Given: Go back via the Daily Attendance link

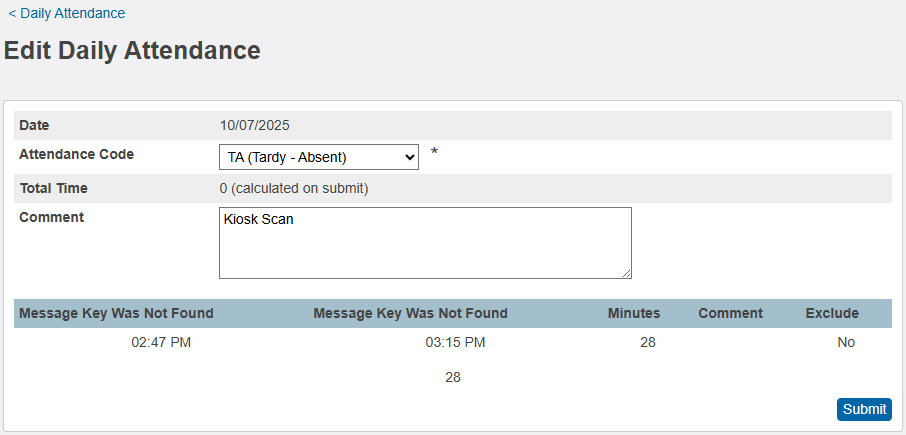Looking at the screenshot, I should [67, 14].
